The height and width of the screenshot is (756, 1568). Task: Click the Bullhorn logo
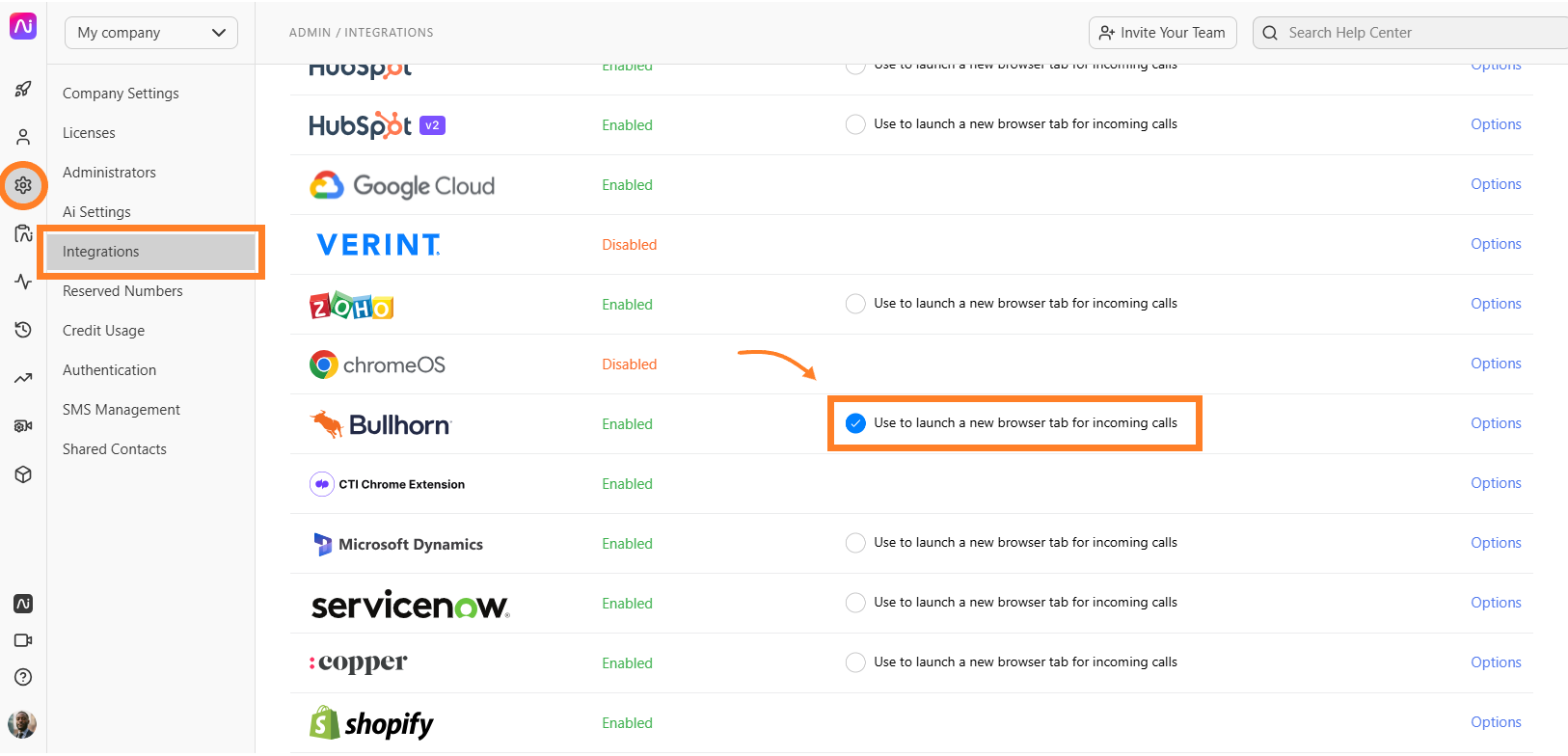380,424
